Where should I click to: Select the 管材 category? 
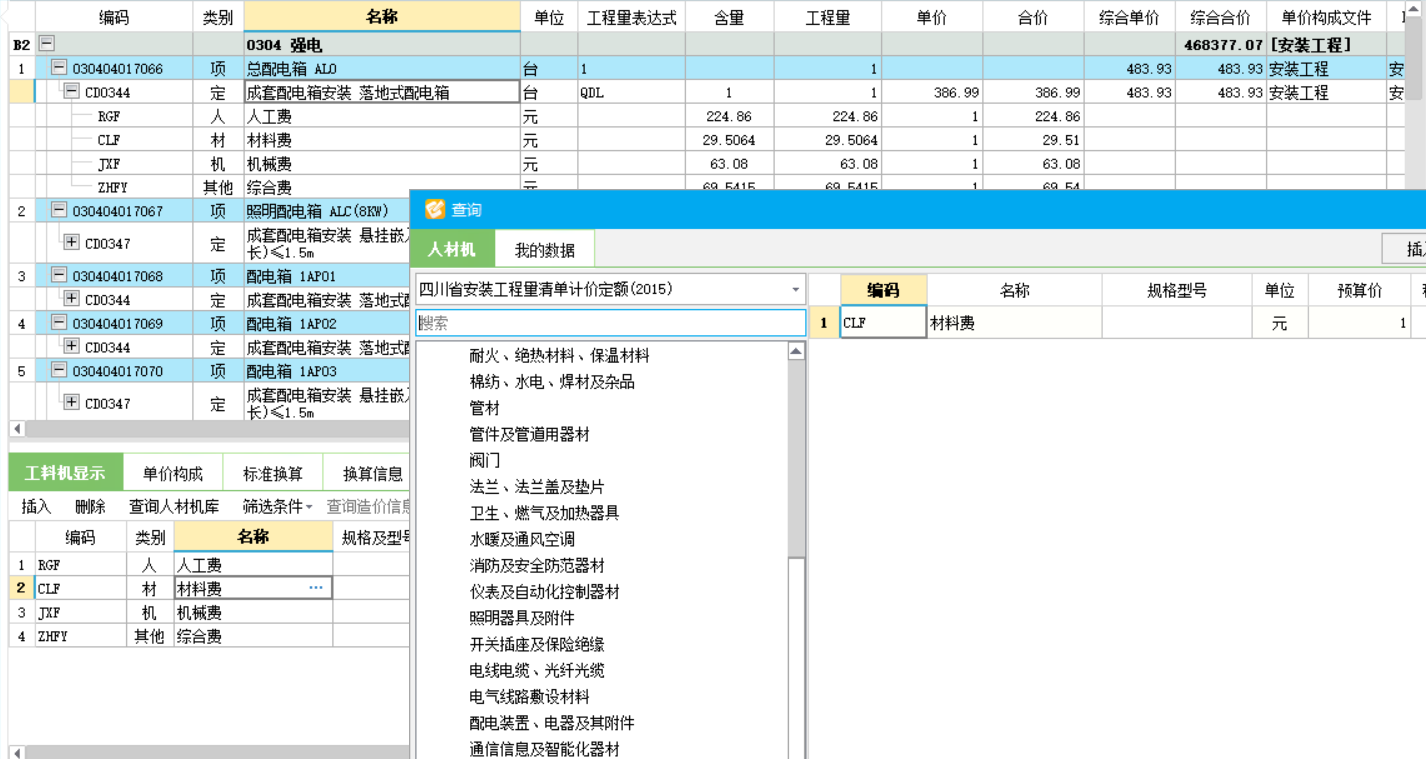point(485,408)
